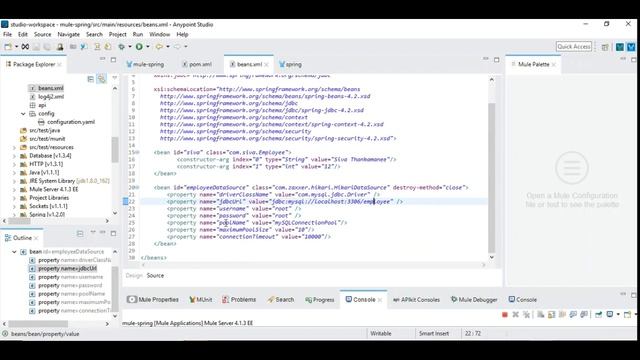640x360 pixels.
Task: Select configuration.yaml file
Action: click(66, 122)
